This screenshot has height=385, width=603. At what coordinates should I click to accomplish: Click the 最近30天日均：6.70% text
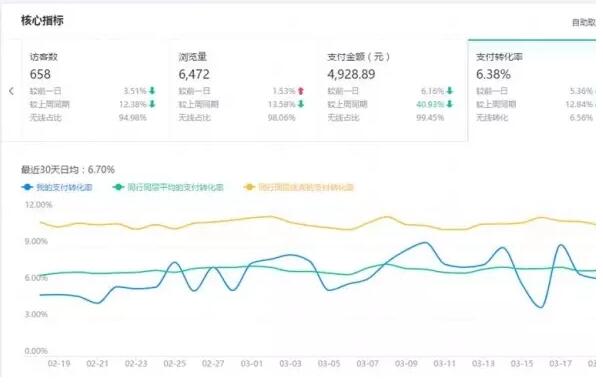(68, 170)
